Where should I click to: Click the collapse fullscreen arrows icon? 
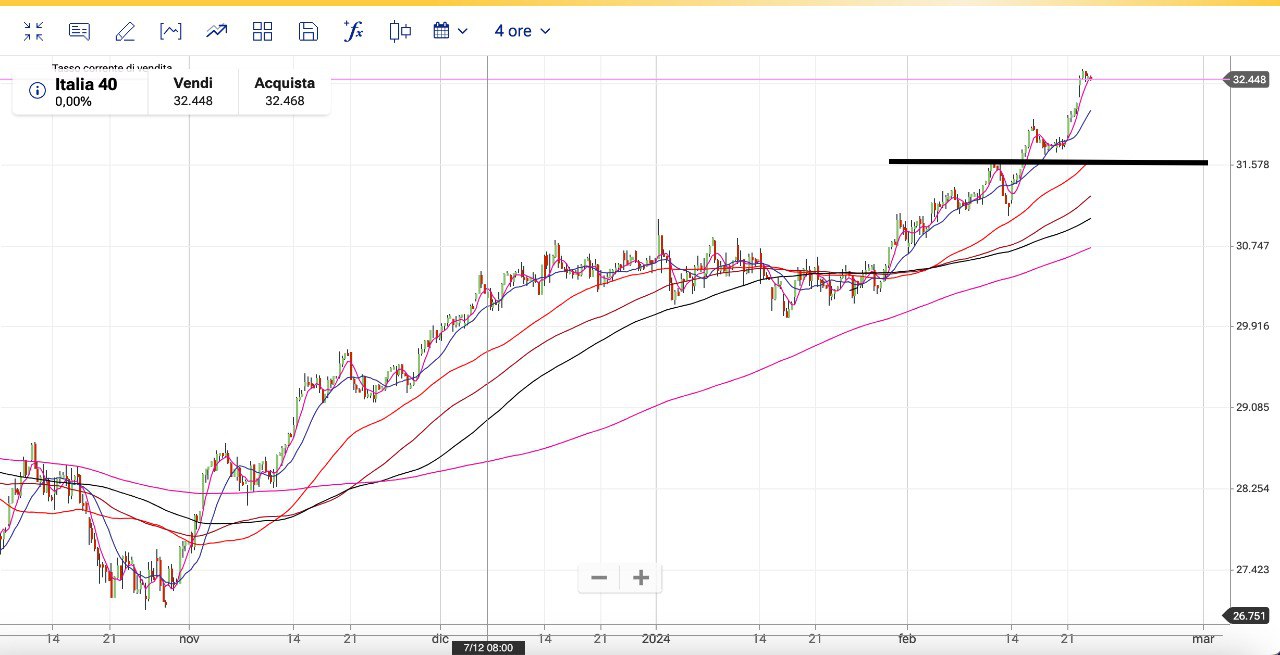(33, 32)
